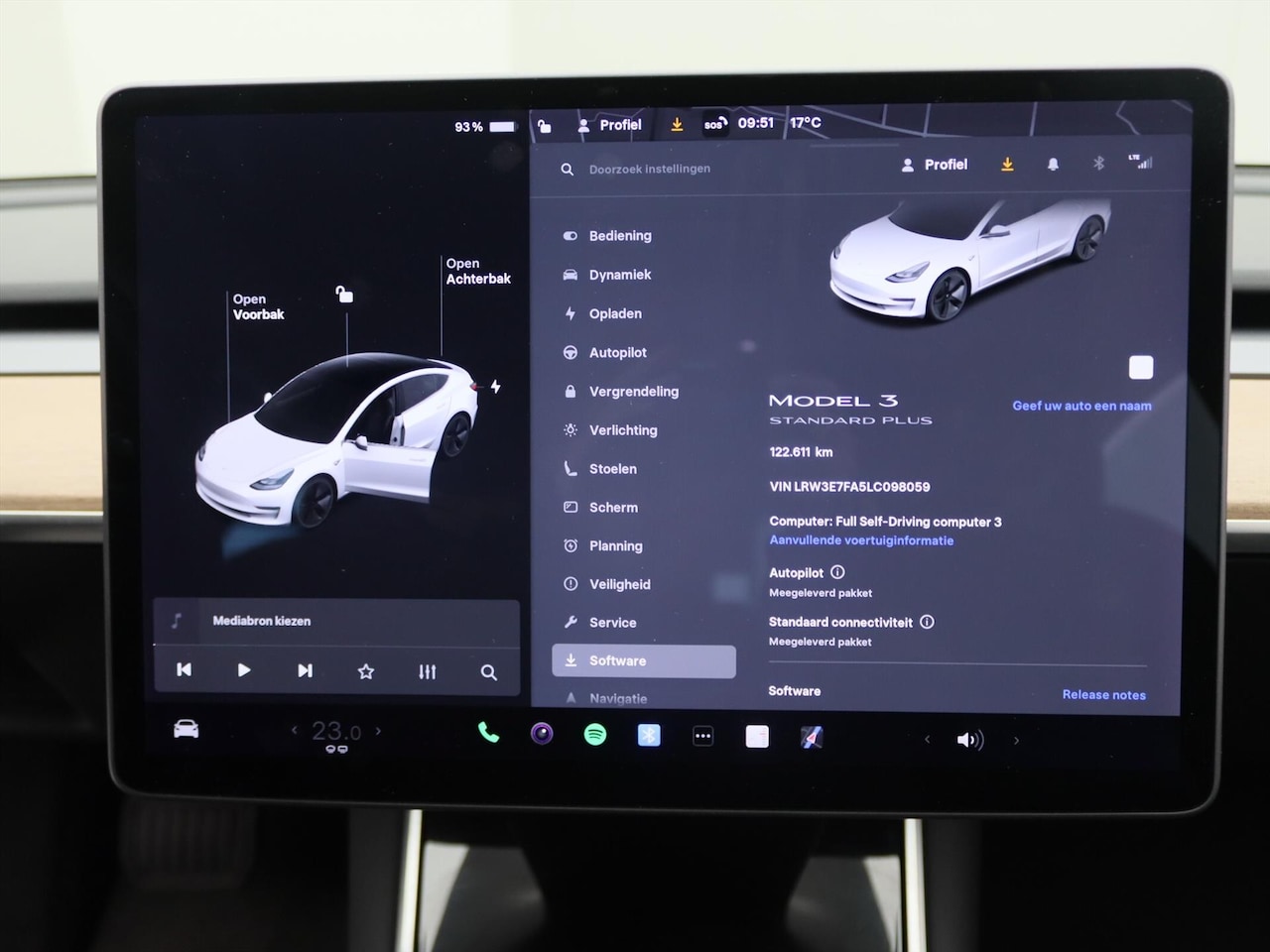
Task: Open the Release notes link
Action: click(x=1103, y=695)
